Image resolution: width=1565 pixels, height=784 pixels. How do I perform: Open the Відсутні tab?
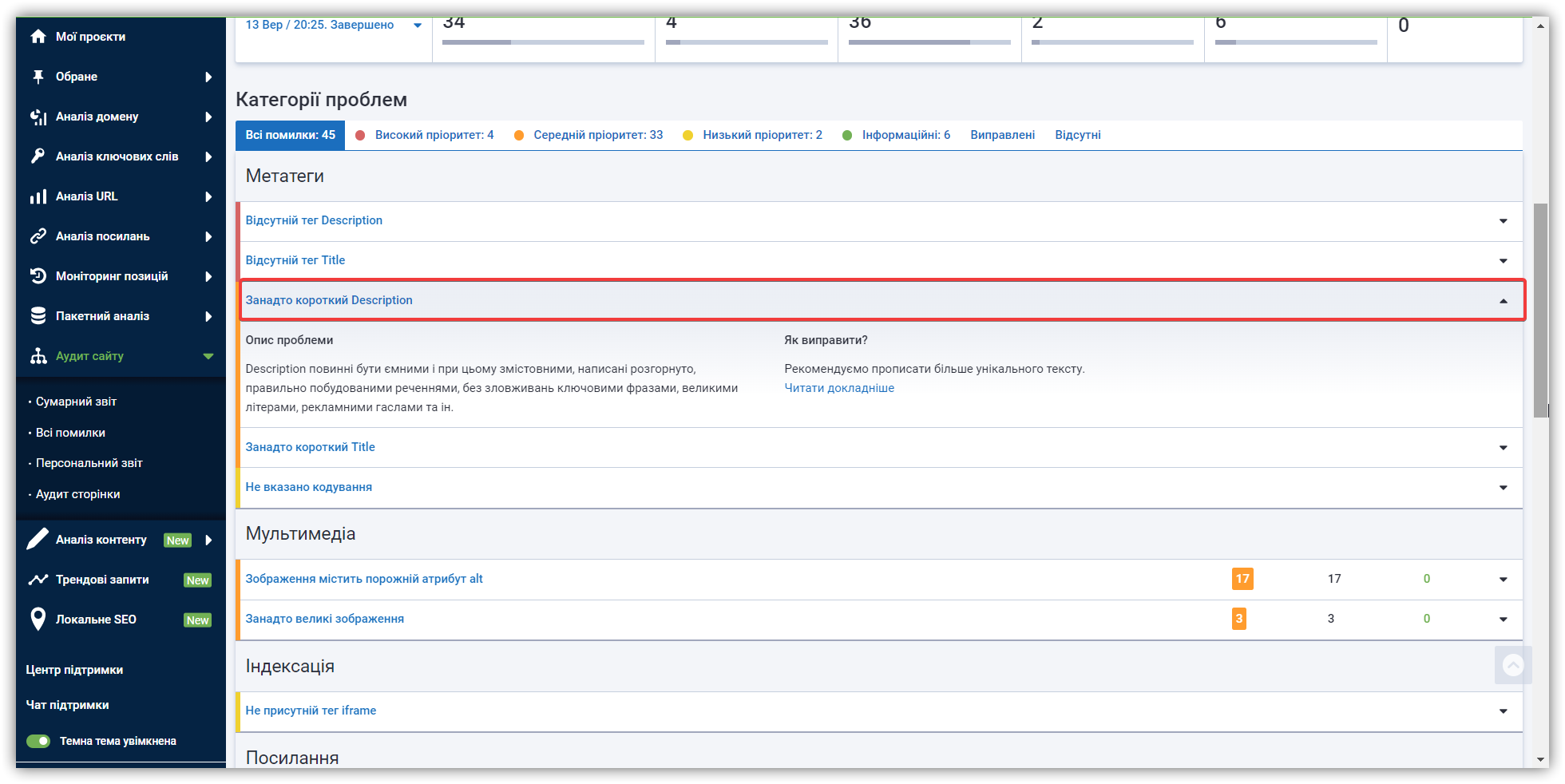click(x=1078, y=135)
